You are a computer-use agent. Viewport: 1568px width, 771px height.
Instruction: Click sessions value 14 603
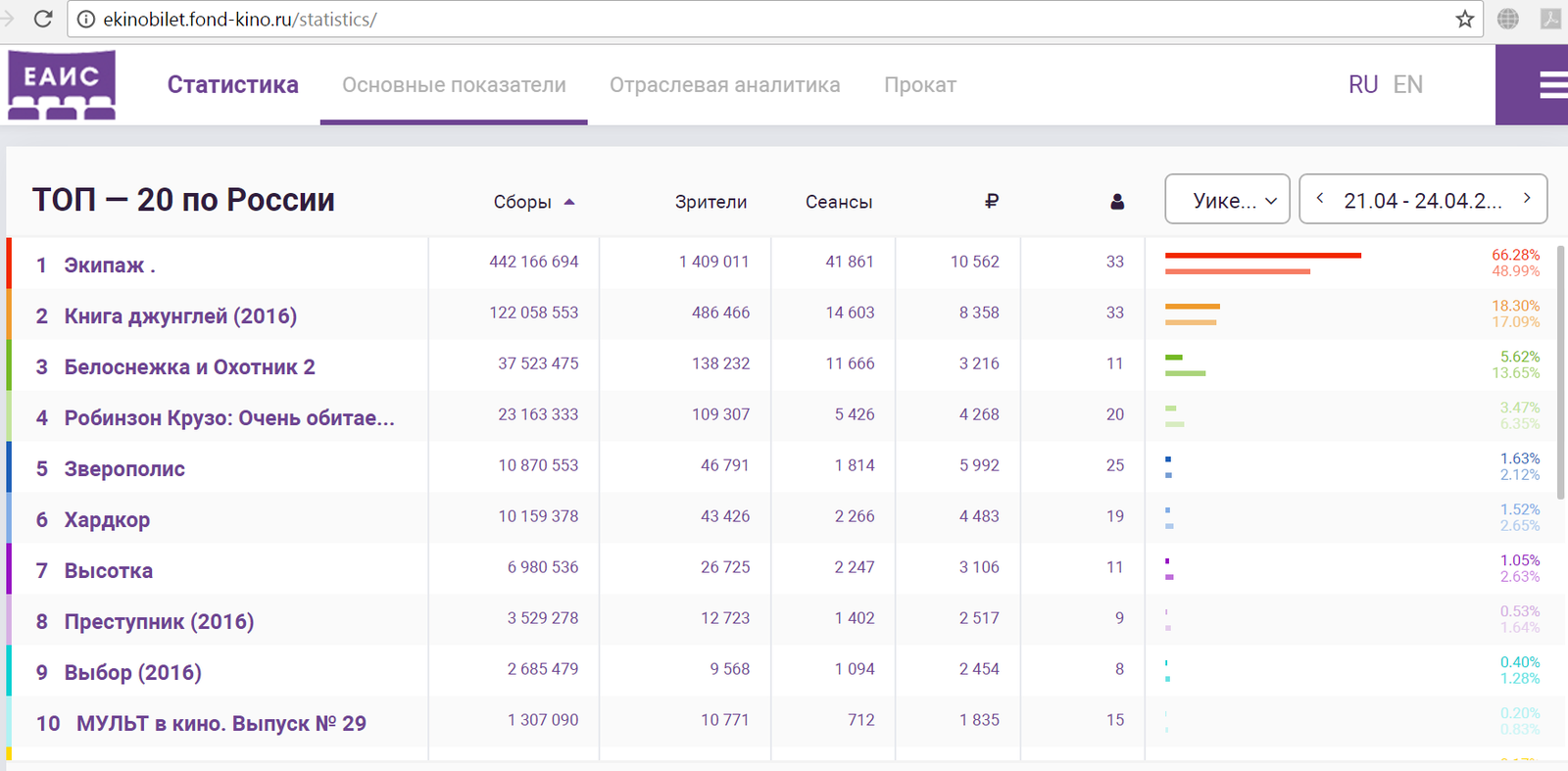point(850,313)
